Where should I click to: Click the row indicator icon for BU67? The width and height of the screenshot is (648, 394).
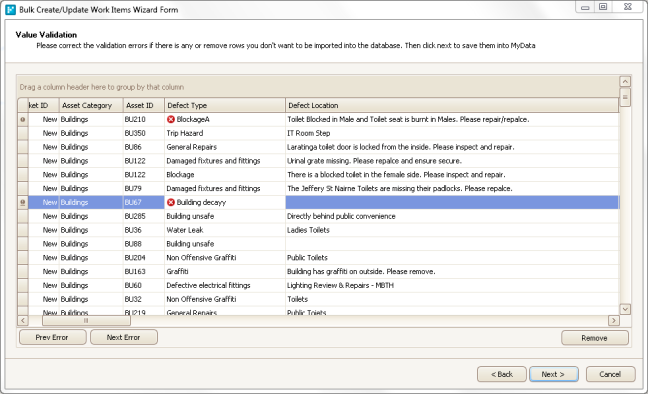click(23, 202)
